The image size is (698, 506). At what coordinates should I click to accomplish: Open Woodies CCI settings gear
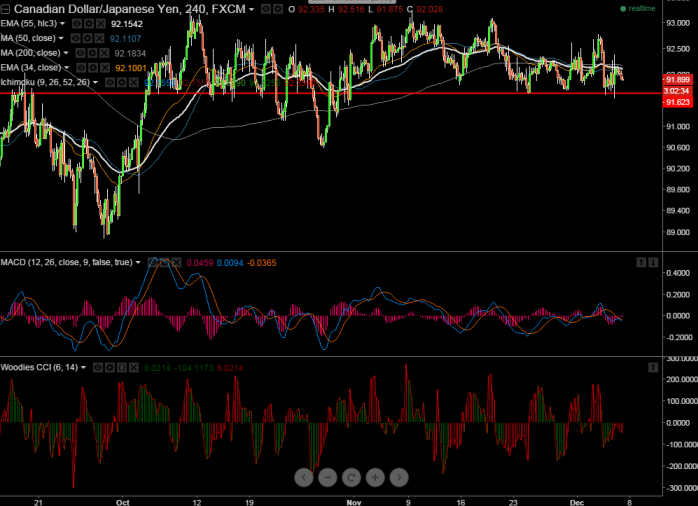pos(110,368)
